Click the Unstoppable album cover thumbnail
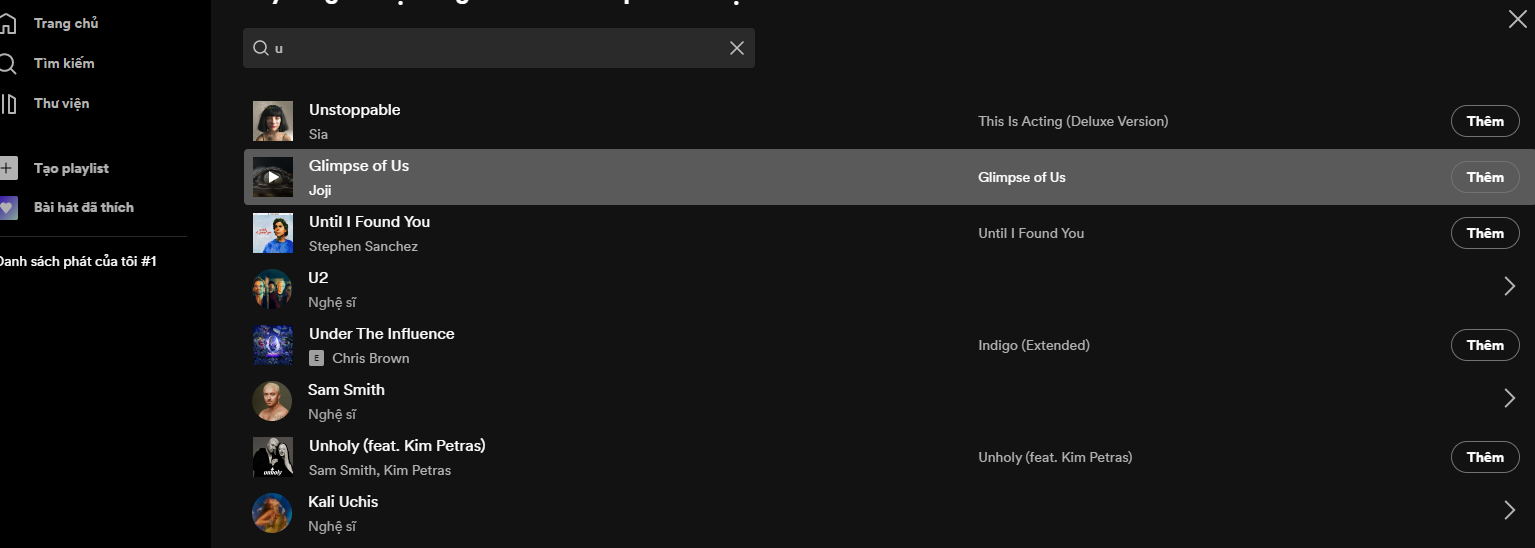This screenshot has height=548, width=1535. [x=273, y=121]
